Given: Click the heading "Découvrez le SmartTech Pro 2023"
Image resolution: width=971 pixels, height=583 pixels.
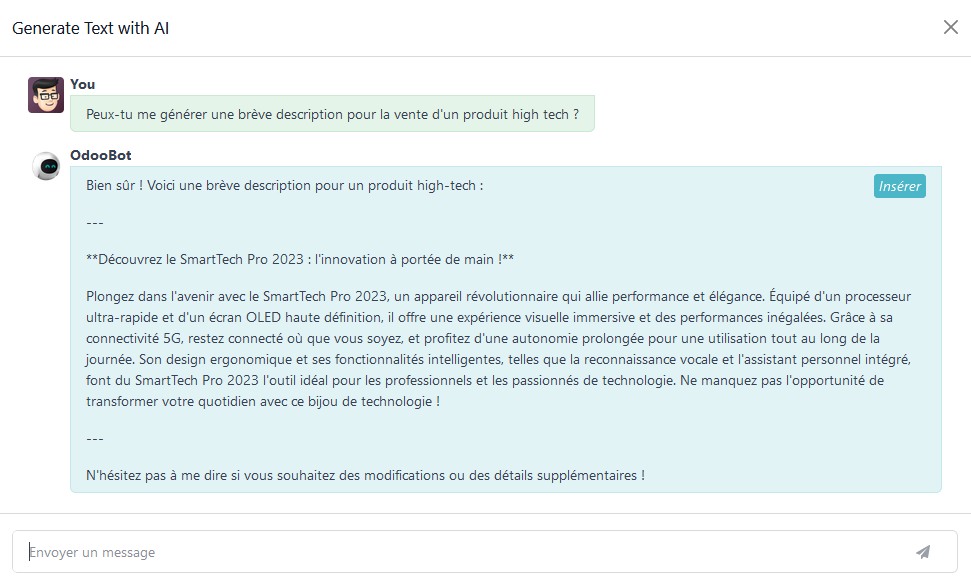Looking at the screenshot, I should coord(300,259).
